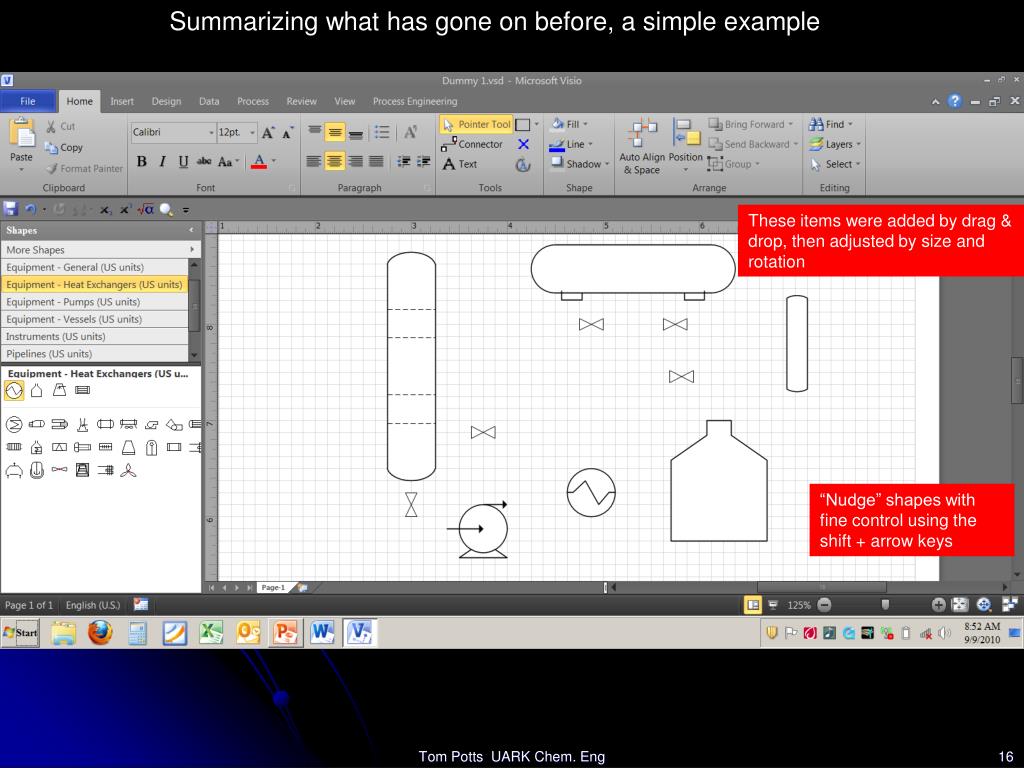
Task: Select the heat exchanger circle stencil shape
Action: [x=14, y=391]
